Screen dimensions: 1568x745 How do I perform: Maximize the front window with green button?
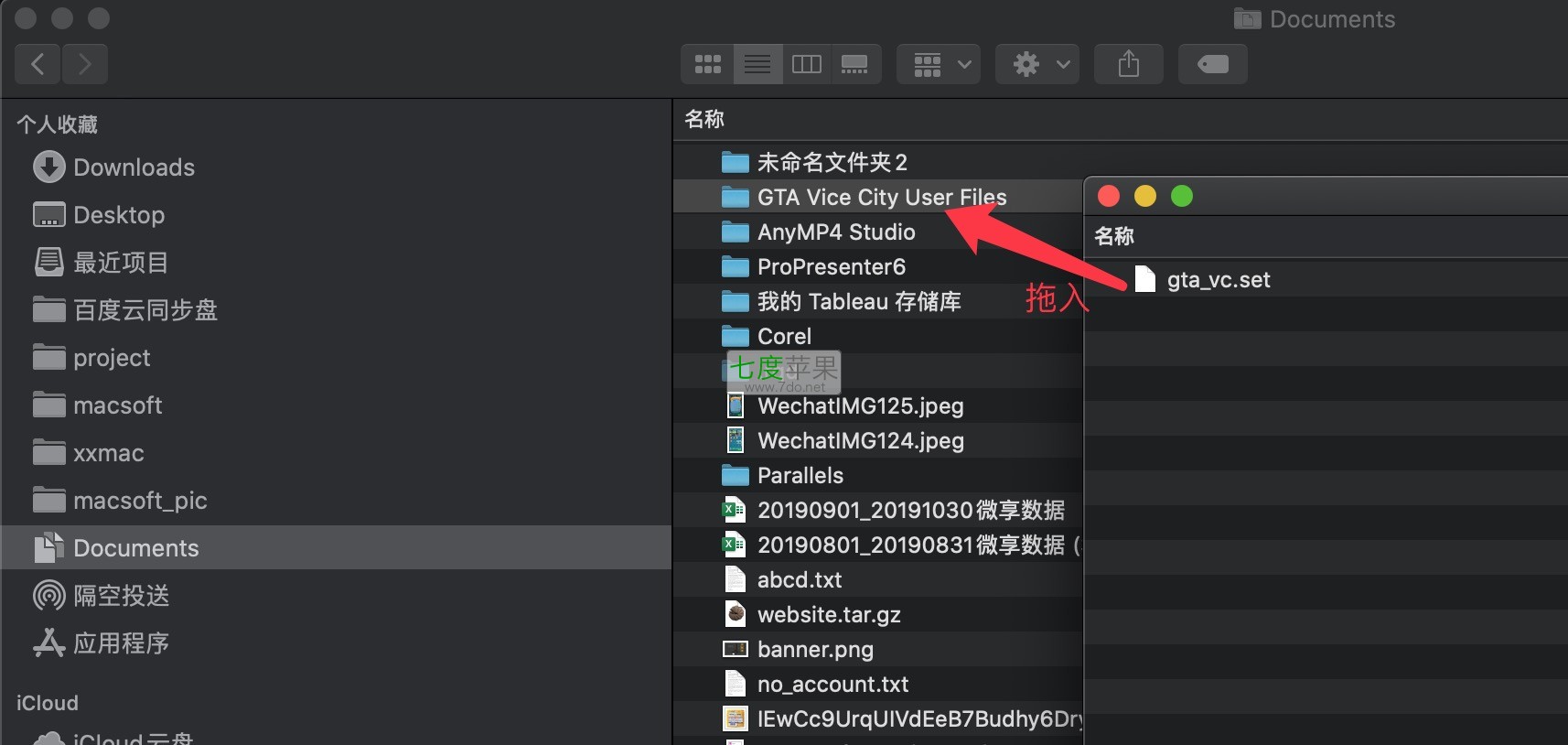click(x=1182, y=196)
